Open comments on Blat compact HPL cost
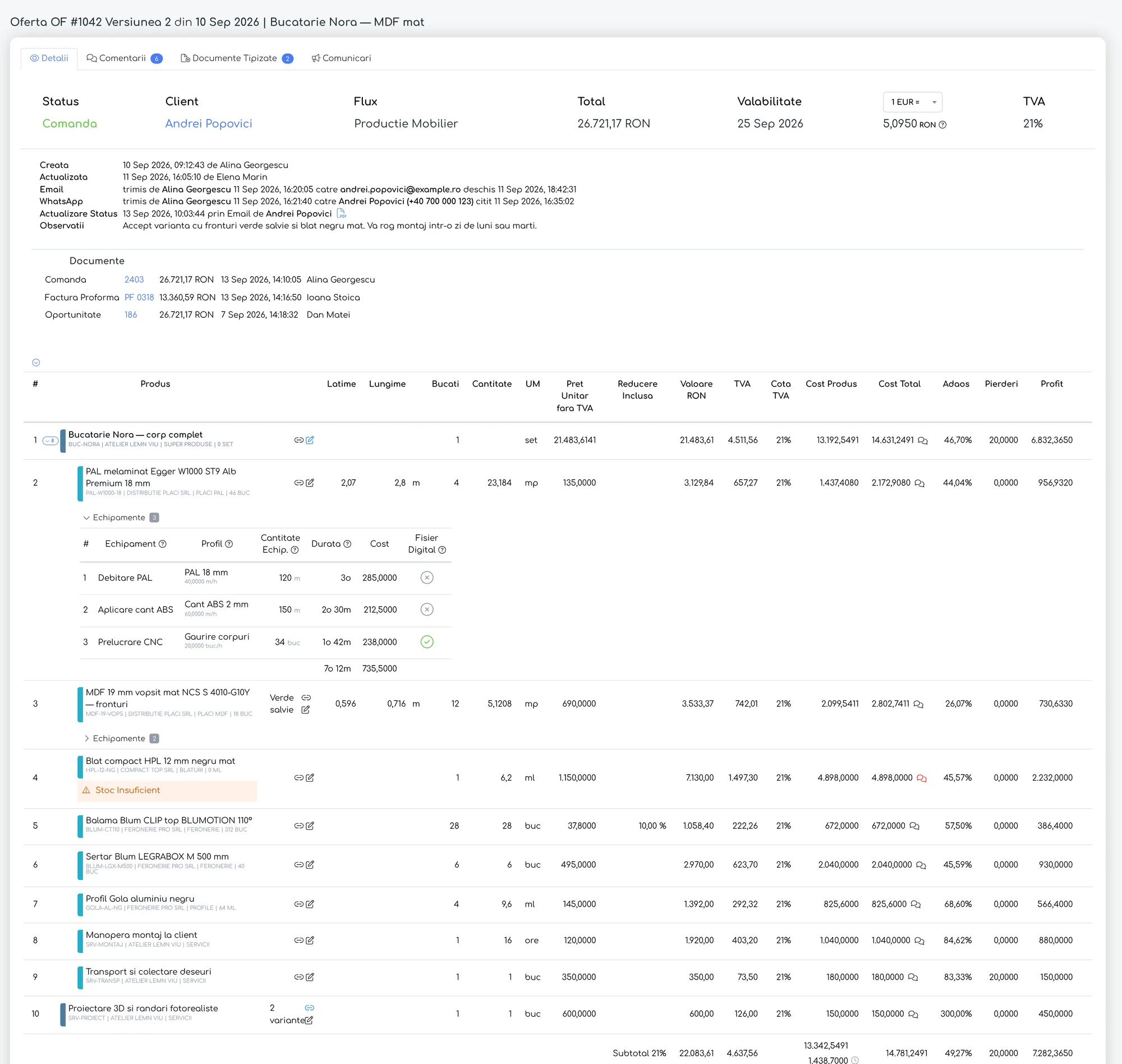The width and height of the screenshot is (1122, 1064). (x=921, y=778)
